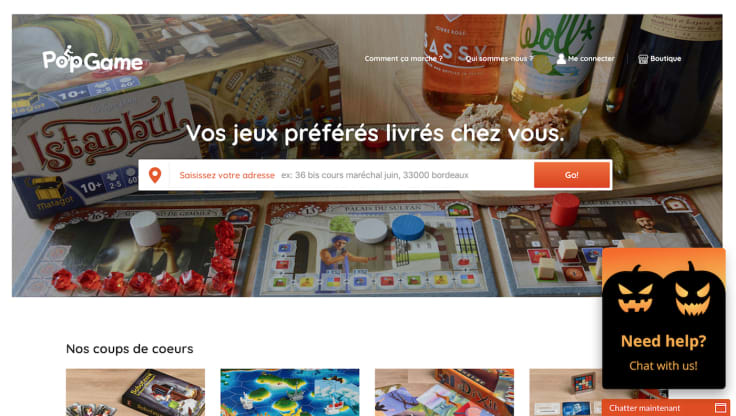
Task: Open the blue island game thumbnail
Action: [290, 392]
